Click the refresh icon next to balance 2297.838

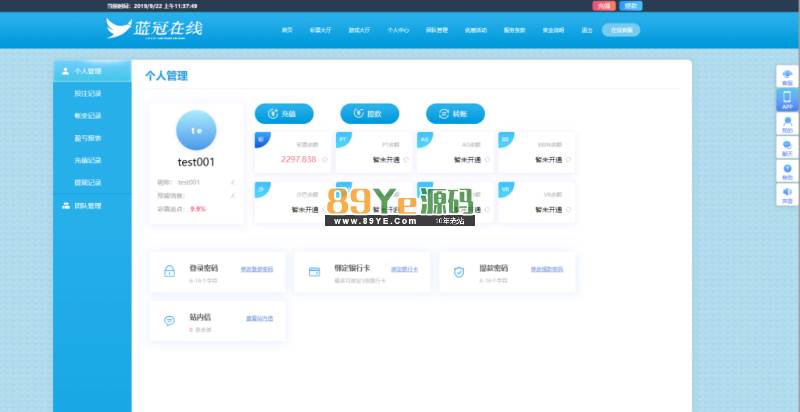pos(324,159)
